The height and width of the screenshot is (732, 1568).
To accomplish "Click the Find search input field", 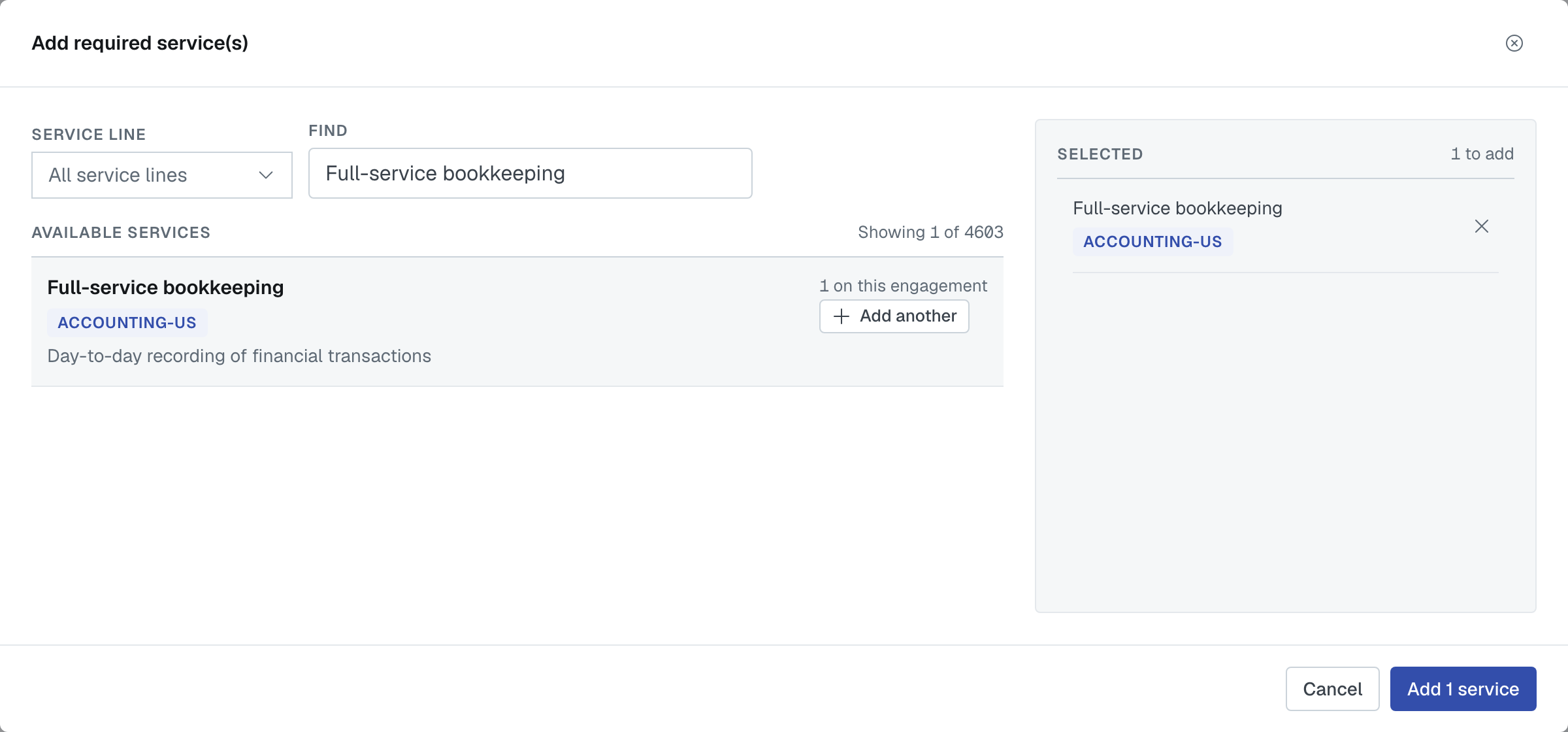I will click(x=530, y=173).
